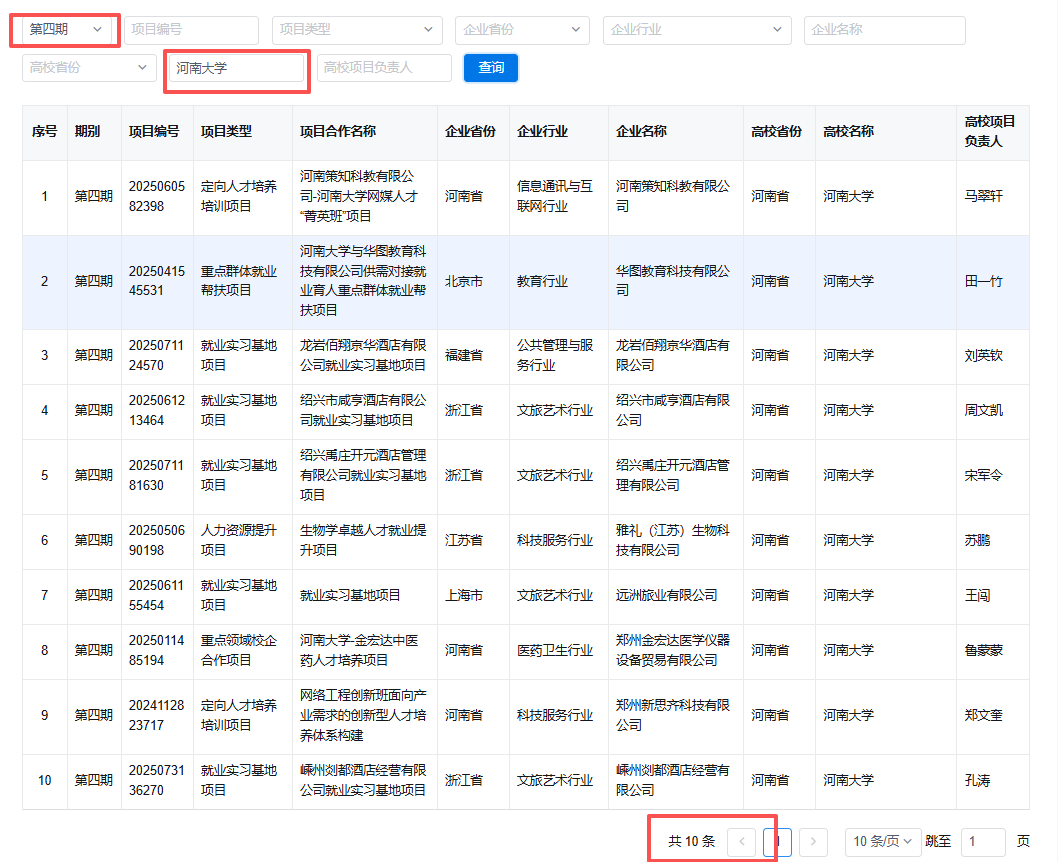The width and height of the screenshot is (1058, 862).
Task: Select project number 2025050690198
Action: [x=157, y=540]
